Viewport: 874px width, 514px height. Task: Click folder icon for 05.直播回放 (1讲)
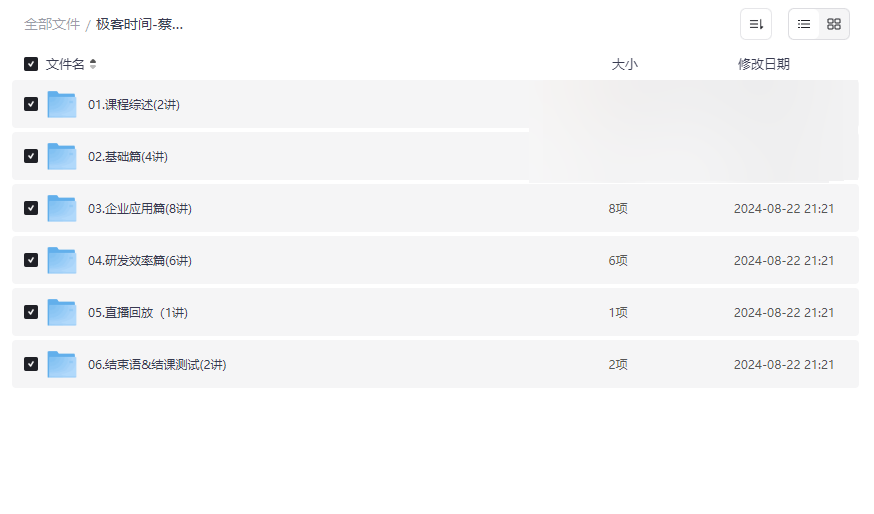(62, 312)
